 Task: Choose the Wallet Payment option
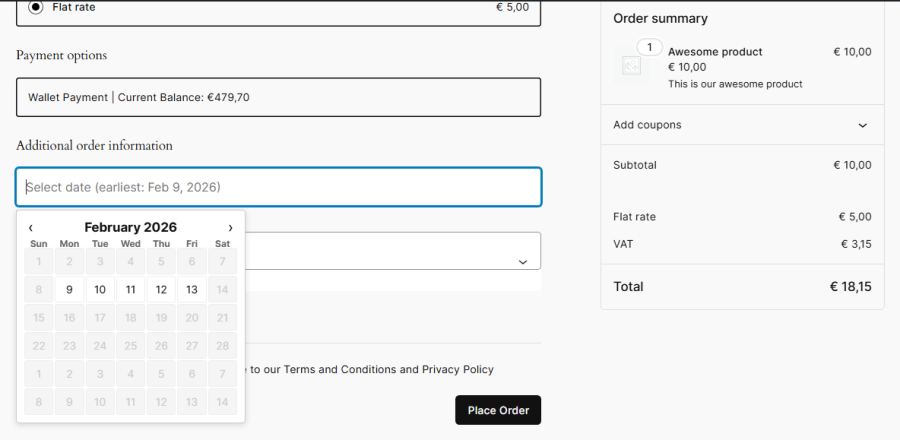point(278,97)
